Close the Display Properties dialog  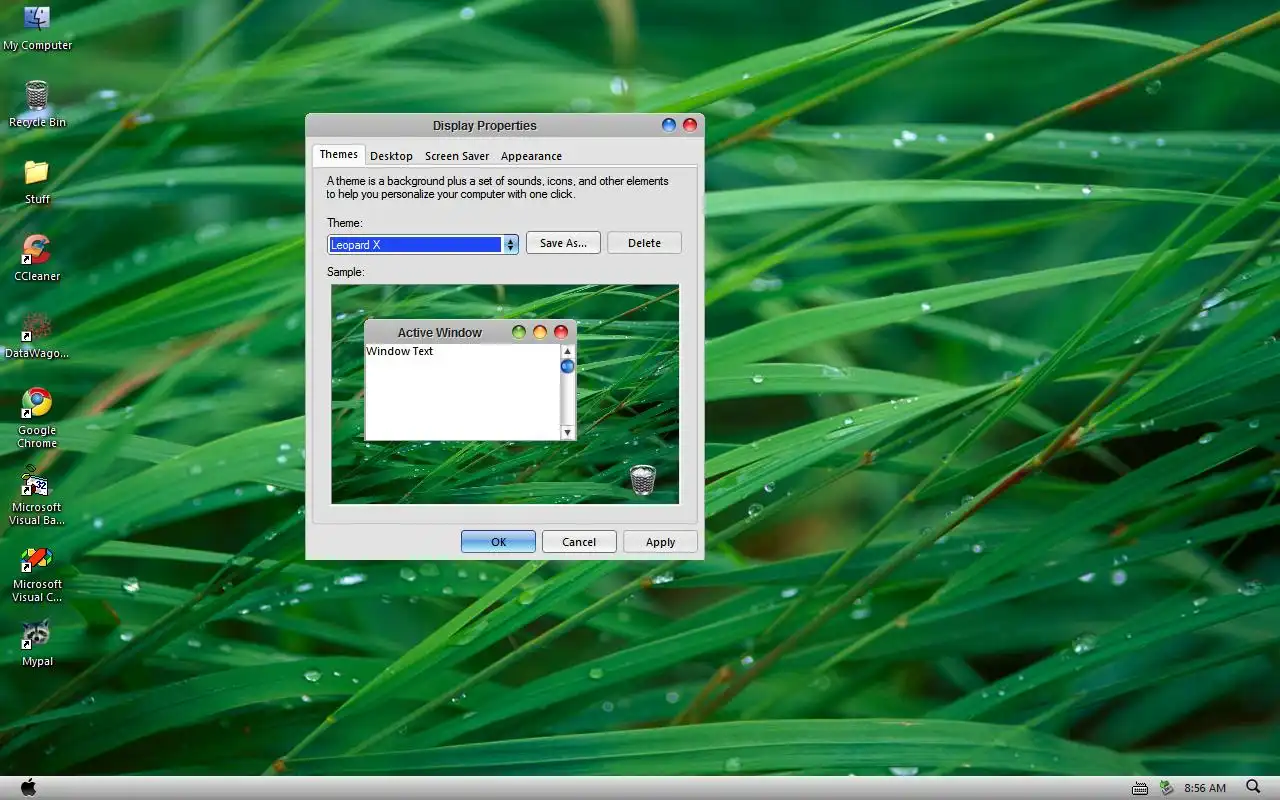[x=690, y=125]
